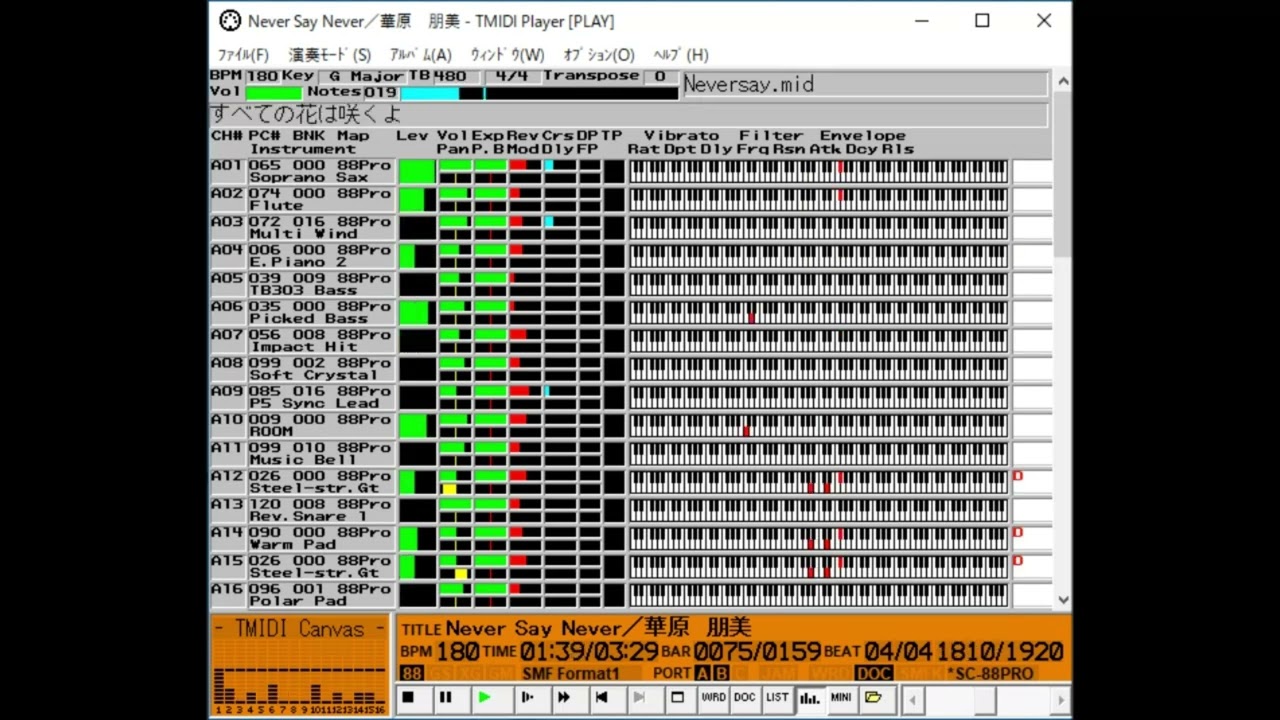Screen dimensions: 1280x720
Task: Open the ファイル(F) menu
Action: pos(243,55)
